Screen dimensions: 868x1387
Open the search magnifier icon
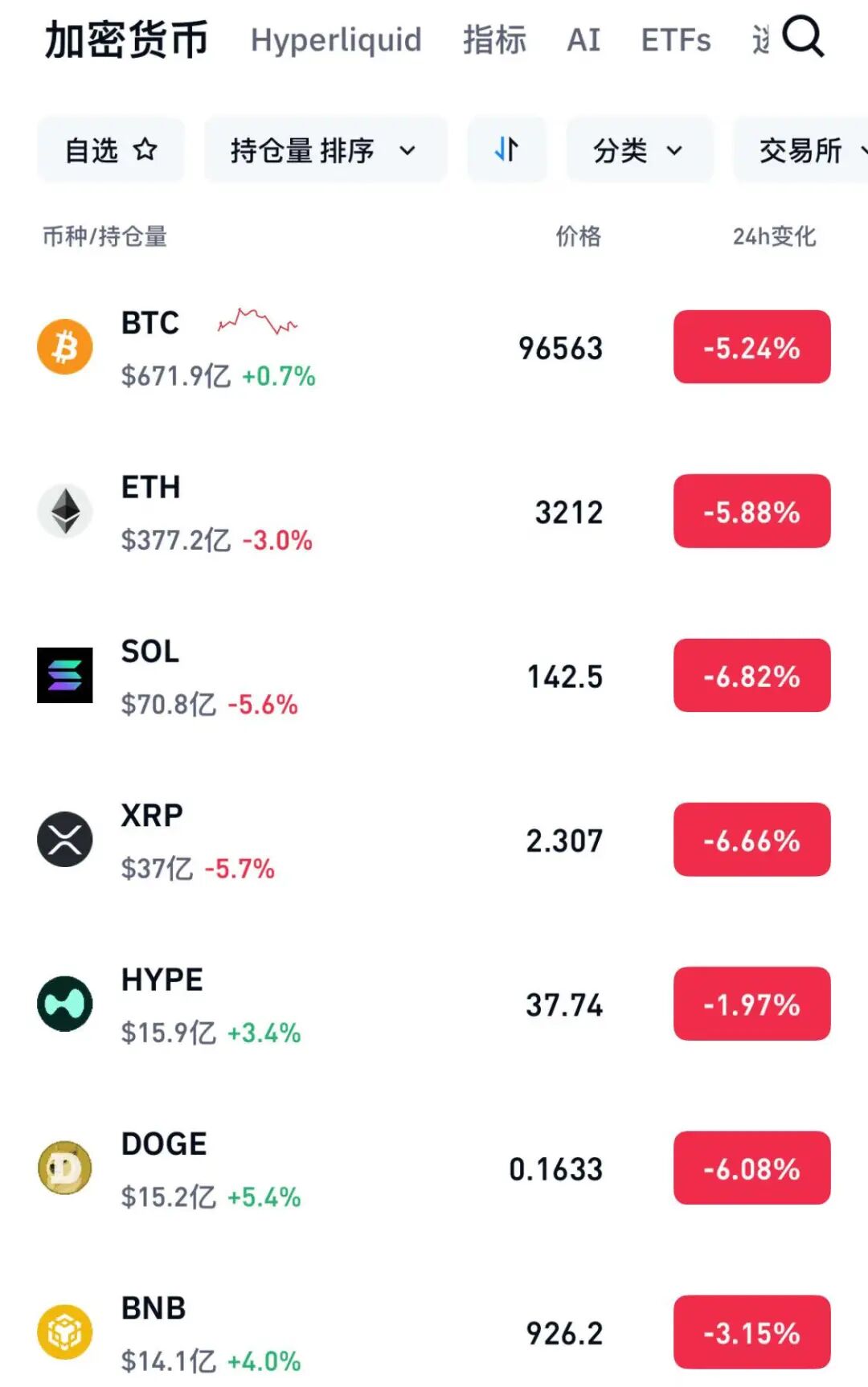click(803, 37)
